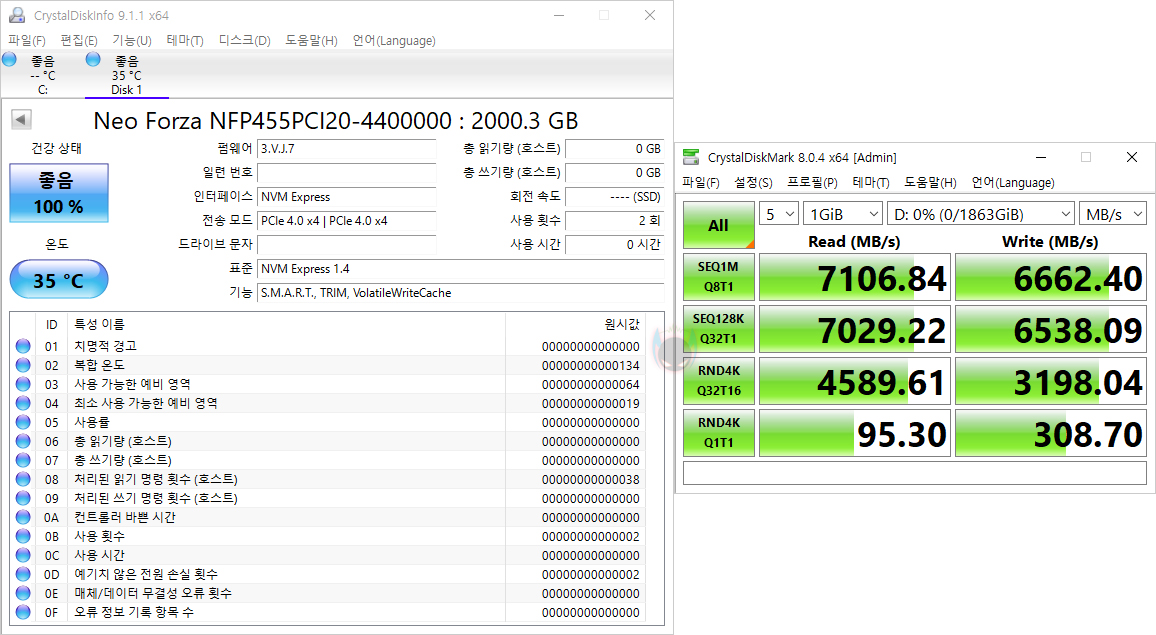The width and height of the screenshot is (1156, 635).
Task: Open CrystalDiskInfo 도움말(H) menu
Action: [311, 41]
